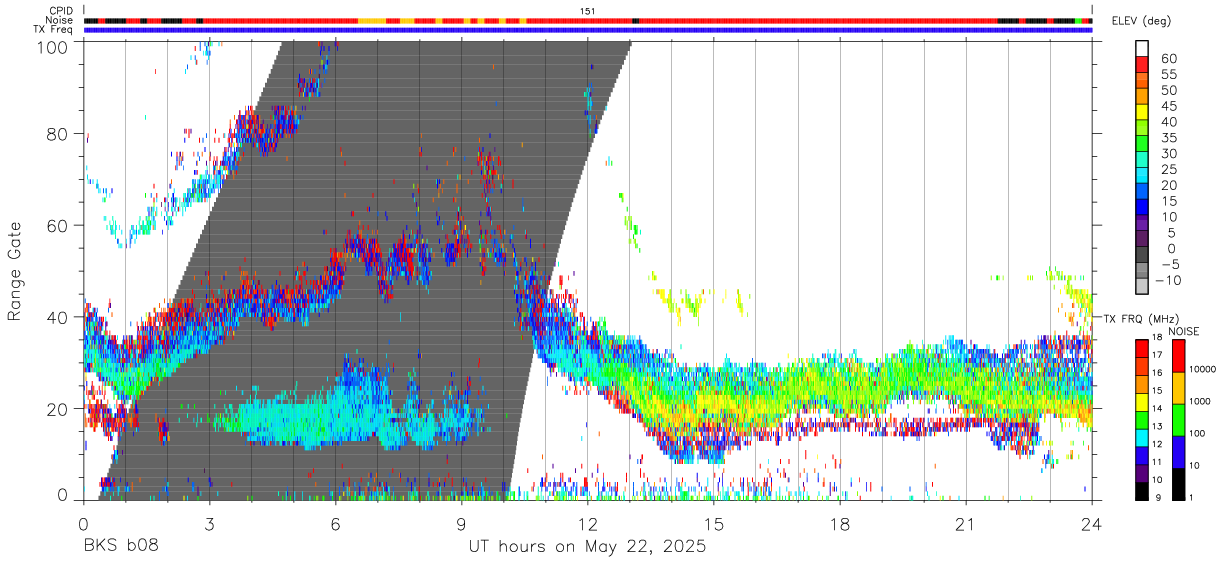
Task: Click the 9 tick on UT hours axis
Action: 462,523
